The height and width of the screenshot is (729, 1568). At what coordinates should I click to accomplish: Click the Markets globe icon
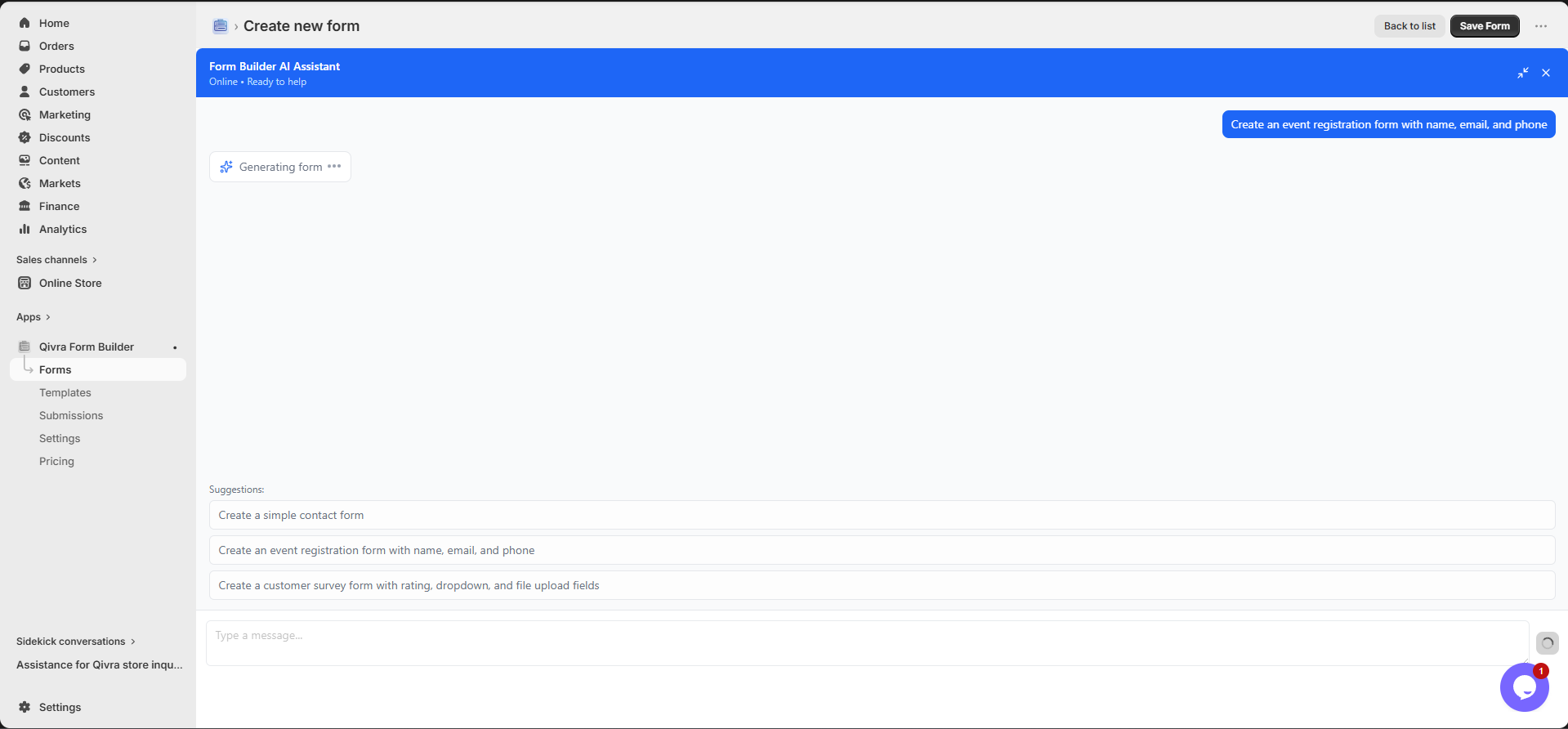click(x=25, y=183)
